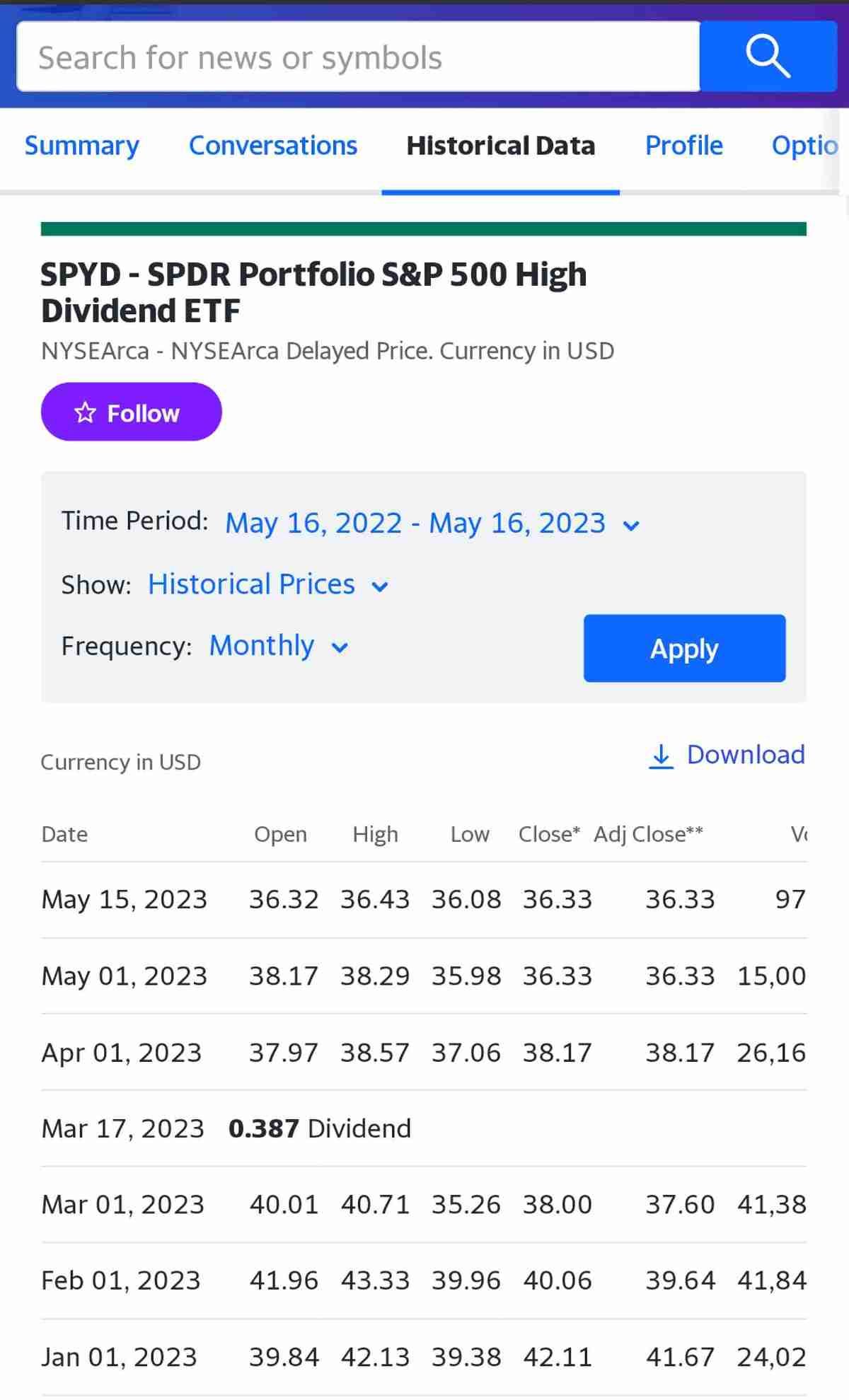Switch to the Summary tab

click(82, 146)
